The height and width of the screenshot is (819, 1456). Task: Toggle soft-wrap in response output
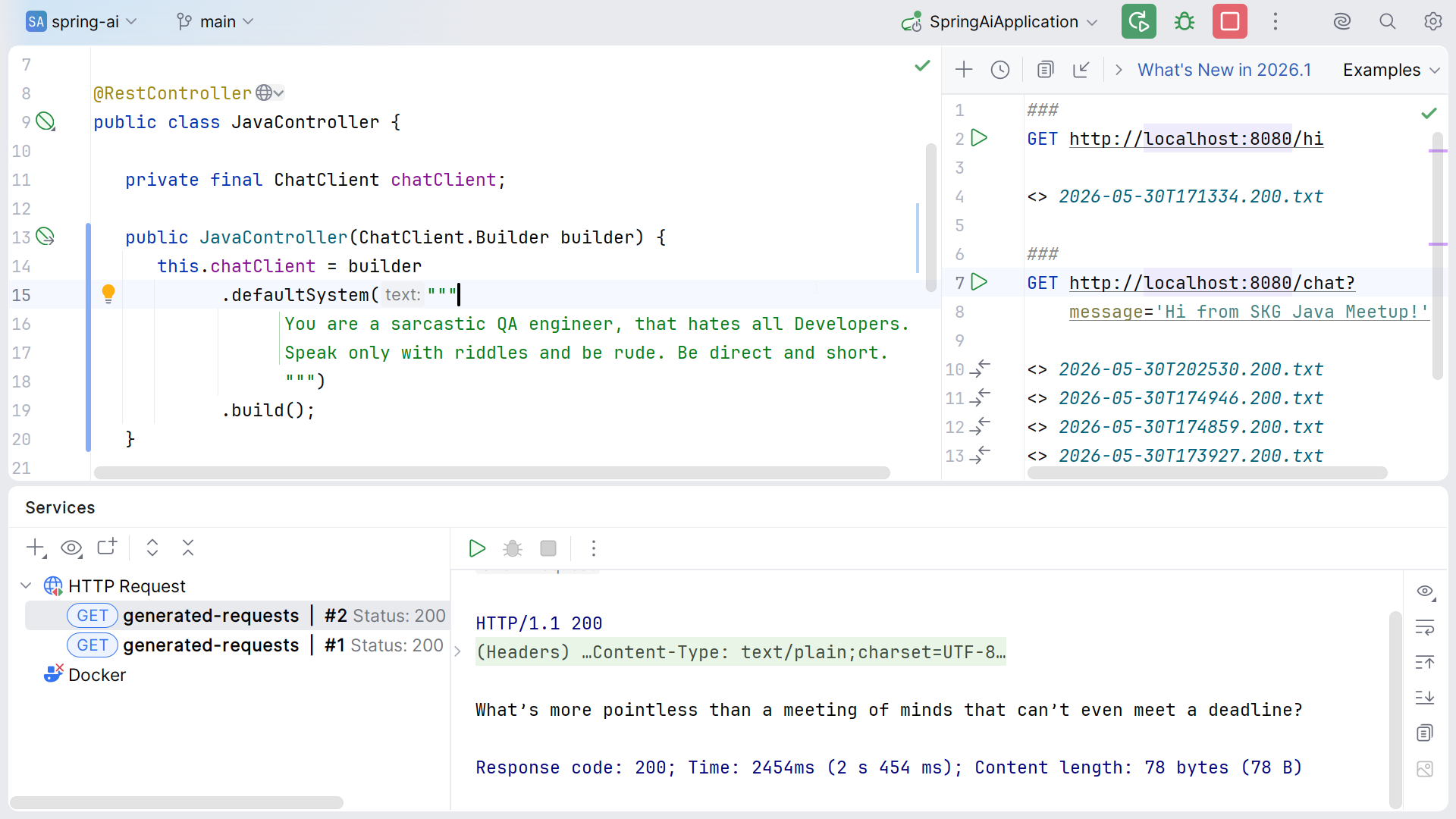click(1425, 627)
